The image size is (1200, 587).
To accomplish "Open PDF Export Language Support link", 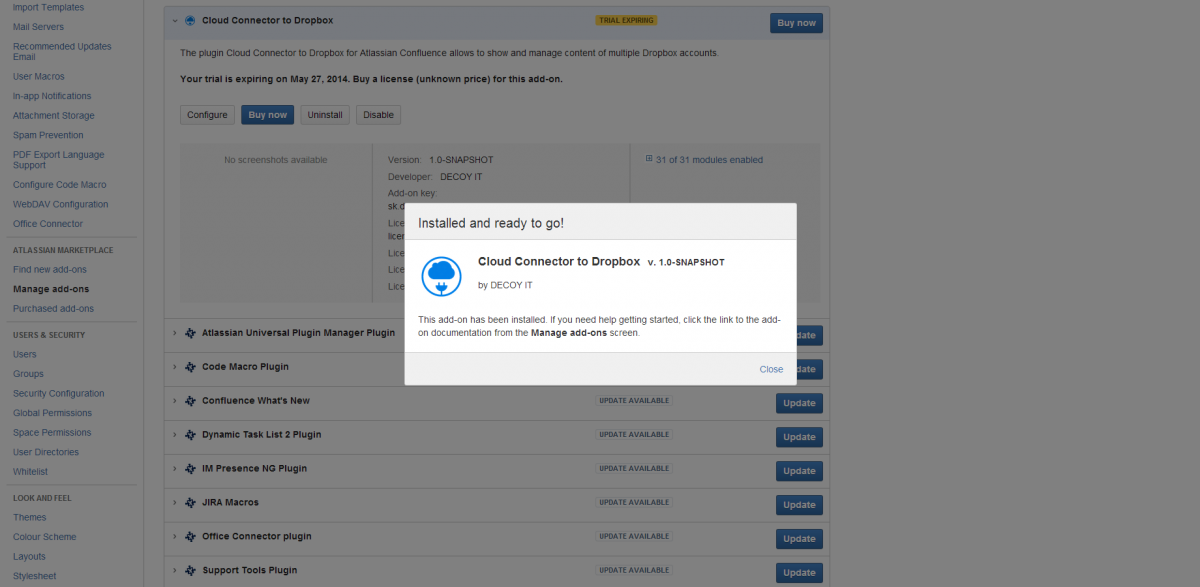I will 58,160.
